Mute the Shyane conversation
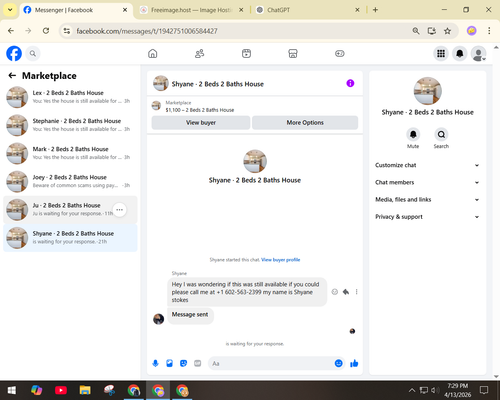This screenshot has width=500, height=400. [x=413, y=135]
